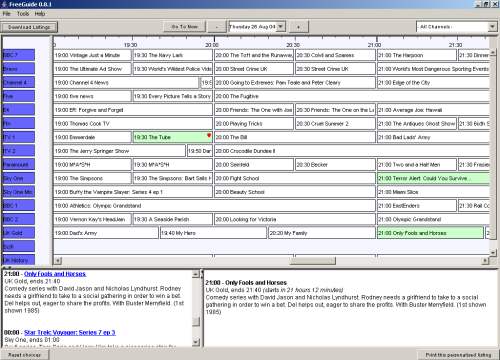Click the horizontal scrollbar thumb
The width and height of the screenshot is (500, 360).
click(x=312, y=260)
